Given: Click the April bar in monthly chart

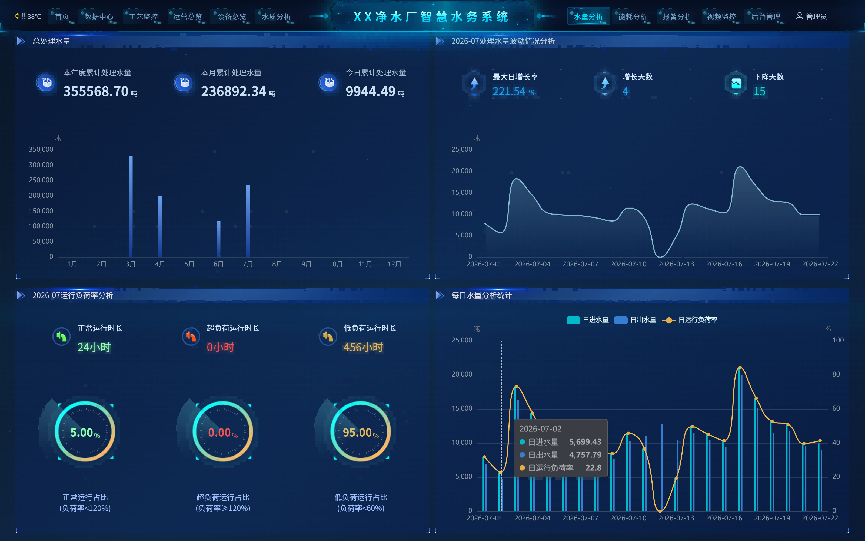Looking at the screenshot, I should point(160,227).
